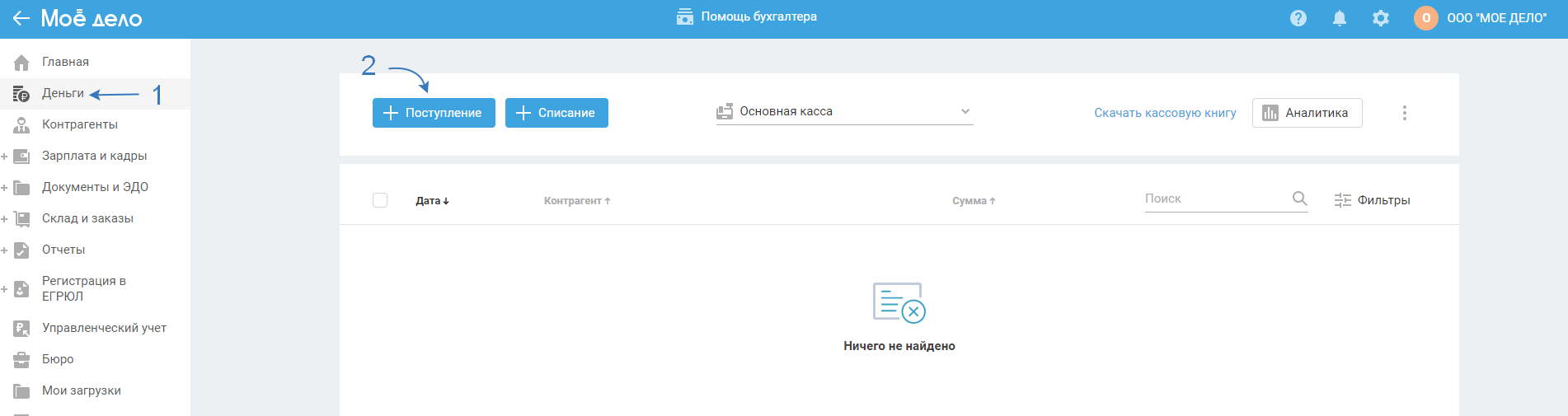Expand Зарплата и кадры with plus sign
Viewport: 1568px width, 416px height.
(4, 157)
